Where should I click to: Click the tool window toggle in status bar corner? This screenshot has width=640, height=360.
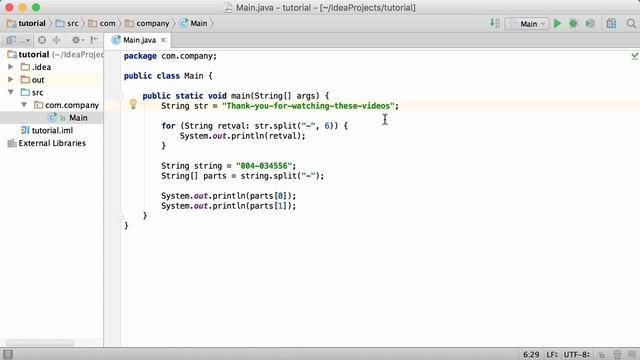coord(8,354)
